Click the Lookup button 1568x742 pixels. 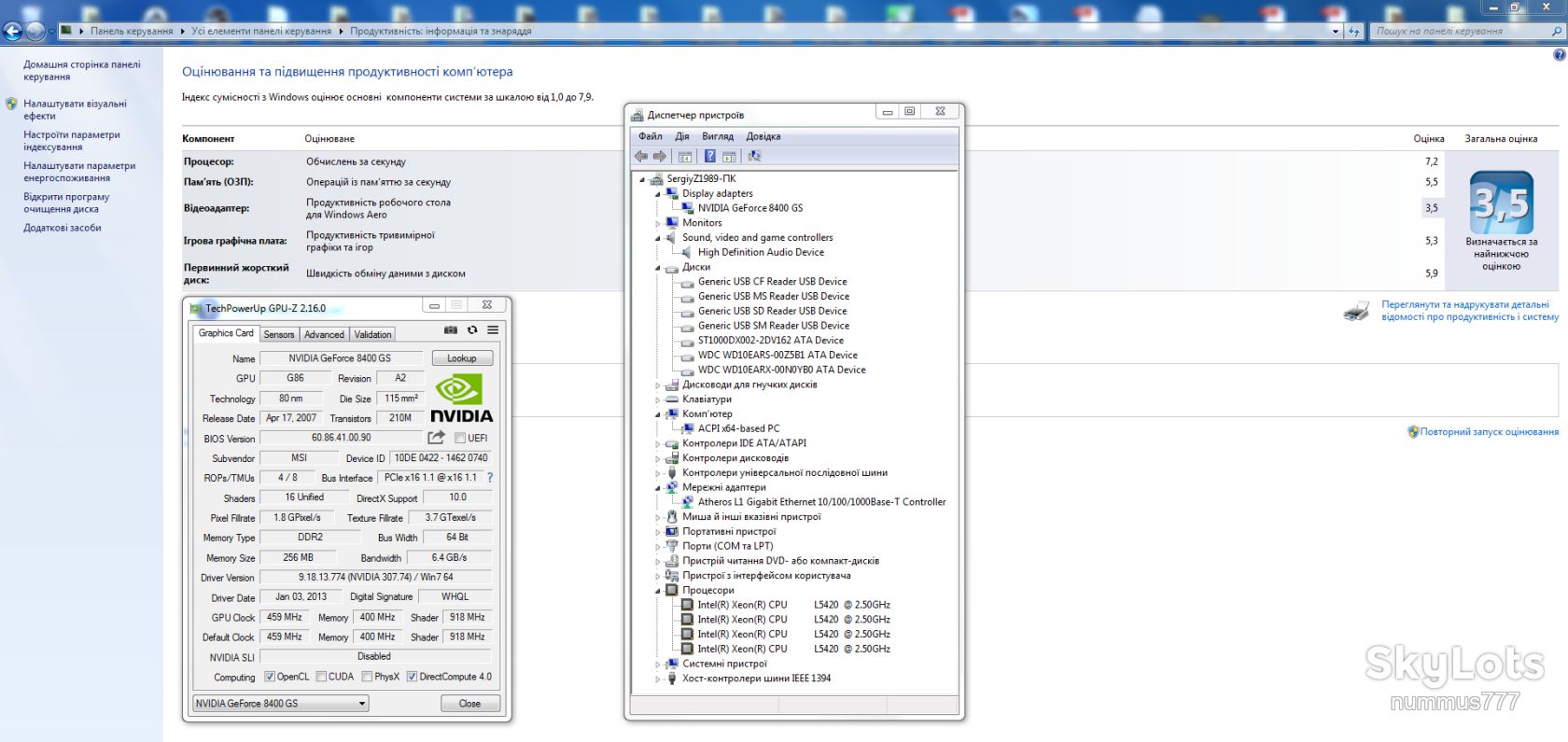(462, 358)
